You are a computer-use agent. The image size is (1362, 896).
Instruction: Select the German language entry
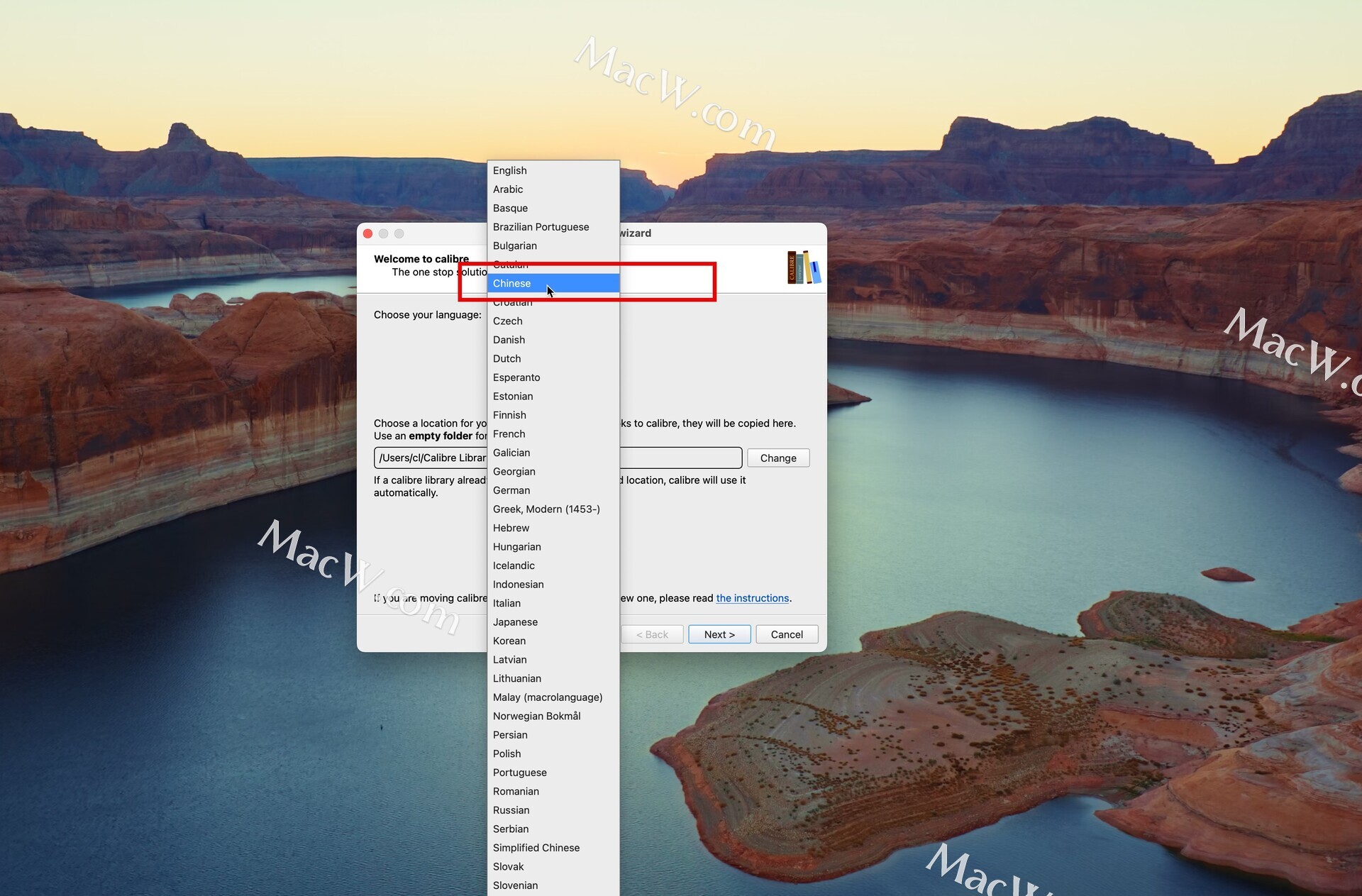511,490
